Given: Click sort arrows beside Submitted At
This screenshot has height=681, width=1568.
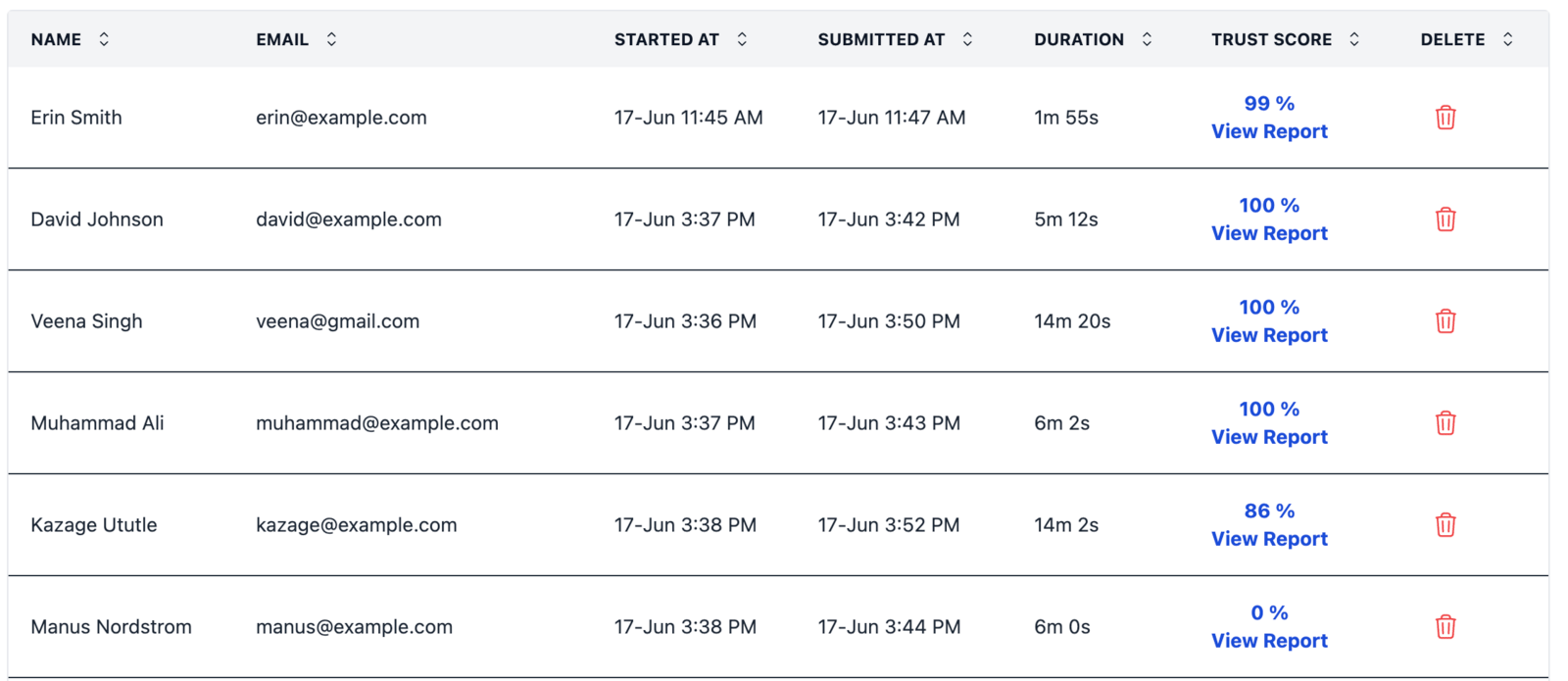Looking at the screenshot, I should (x=967, y=39).
